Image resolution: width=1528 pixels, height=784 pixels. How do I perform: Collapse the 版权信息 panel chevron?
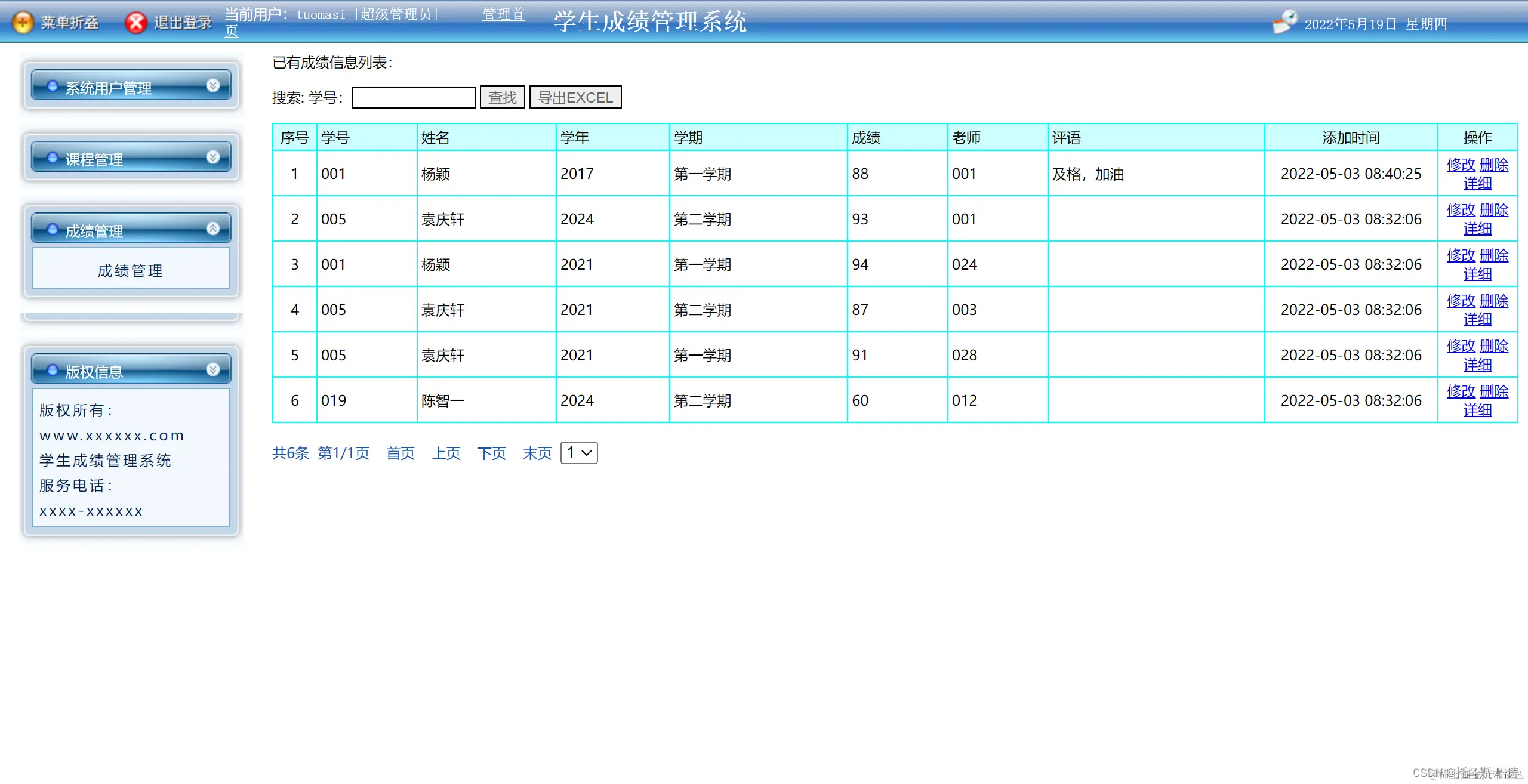(x=213, y=370)
